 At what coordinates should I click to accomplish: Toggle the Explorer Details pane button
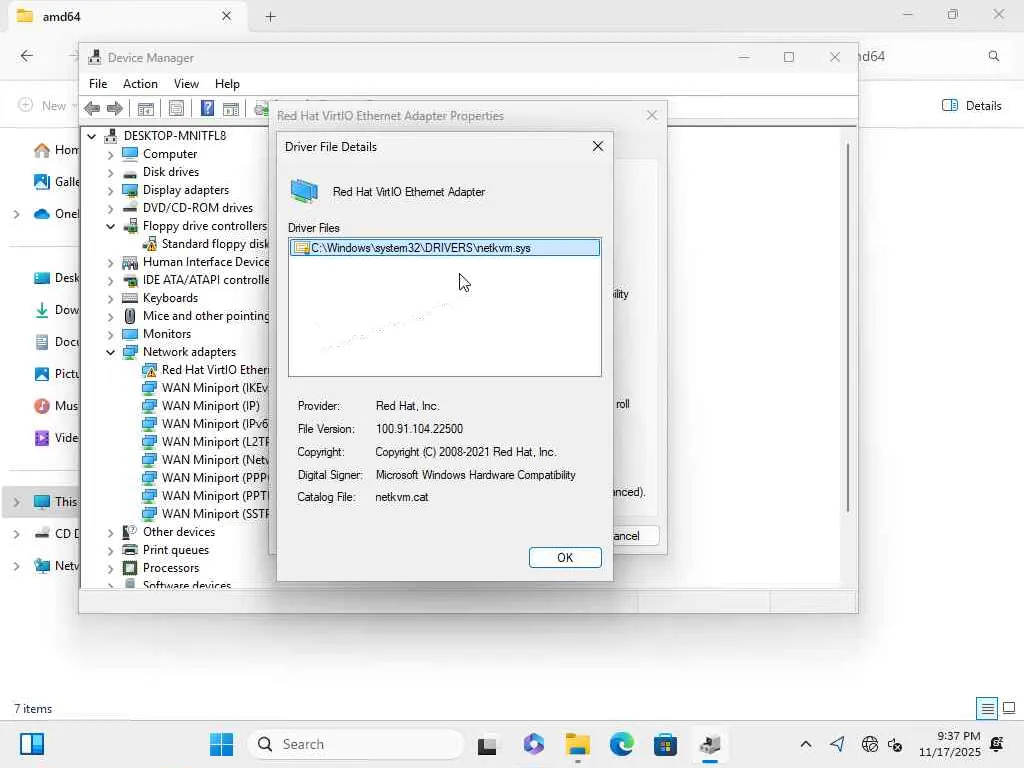[972, 106]
